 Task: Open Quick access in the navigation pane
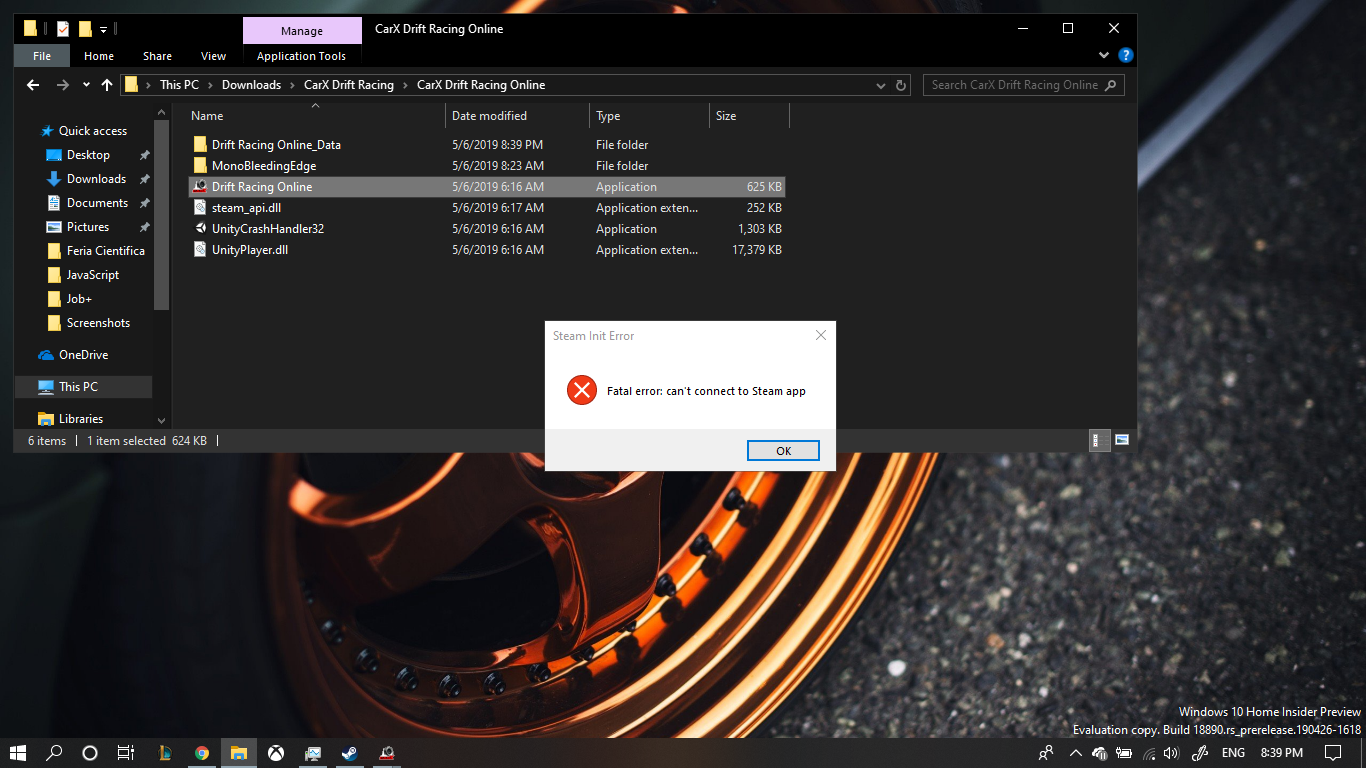pos(92,131)
